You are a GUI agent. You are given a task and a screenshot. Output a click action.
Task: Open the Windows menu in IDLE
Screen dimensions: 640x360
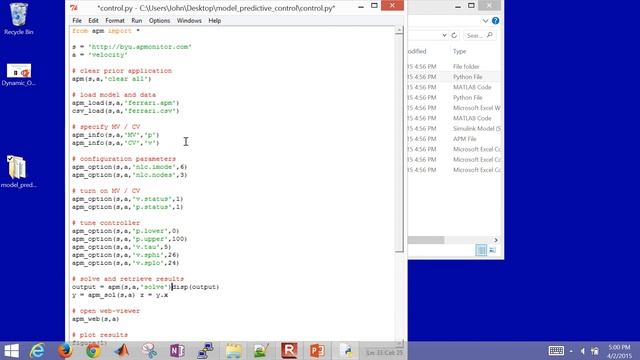pyautogui.click(x=189, y=20)
